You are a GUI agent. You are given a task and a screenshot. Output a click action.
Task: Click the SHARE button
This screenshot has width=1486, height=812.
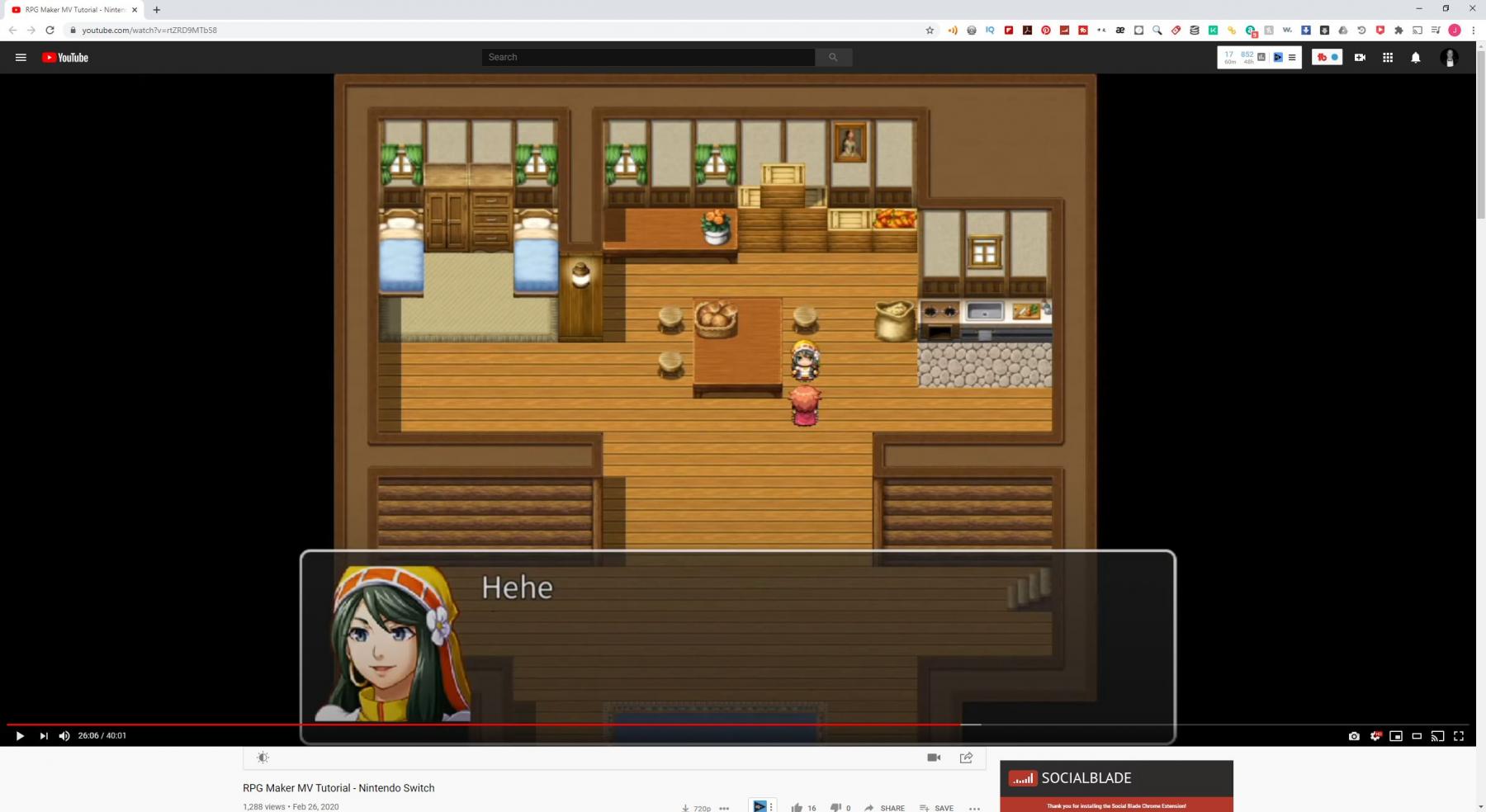coord(885,808)
